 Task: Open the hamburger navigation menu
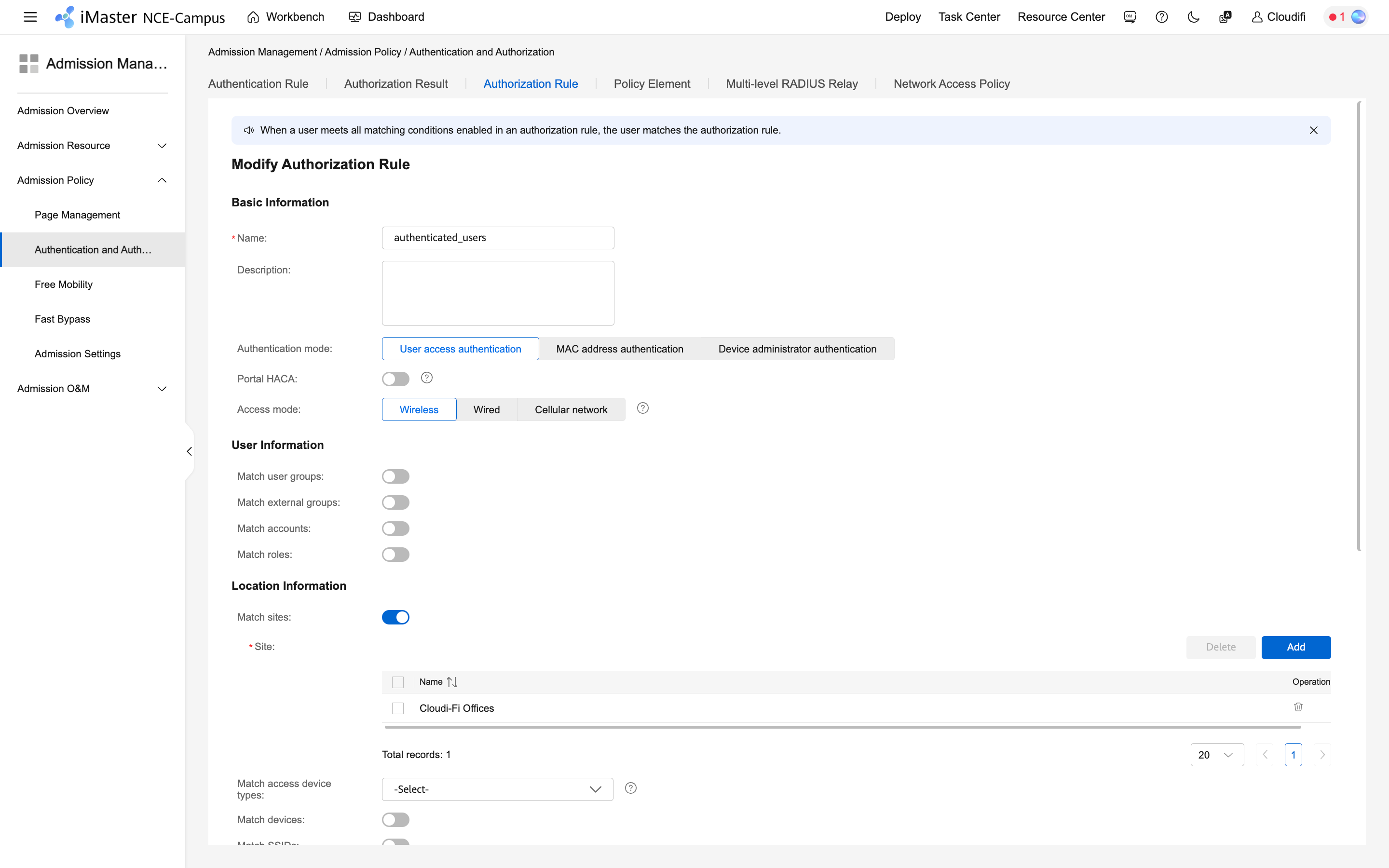[30, 17]
